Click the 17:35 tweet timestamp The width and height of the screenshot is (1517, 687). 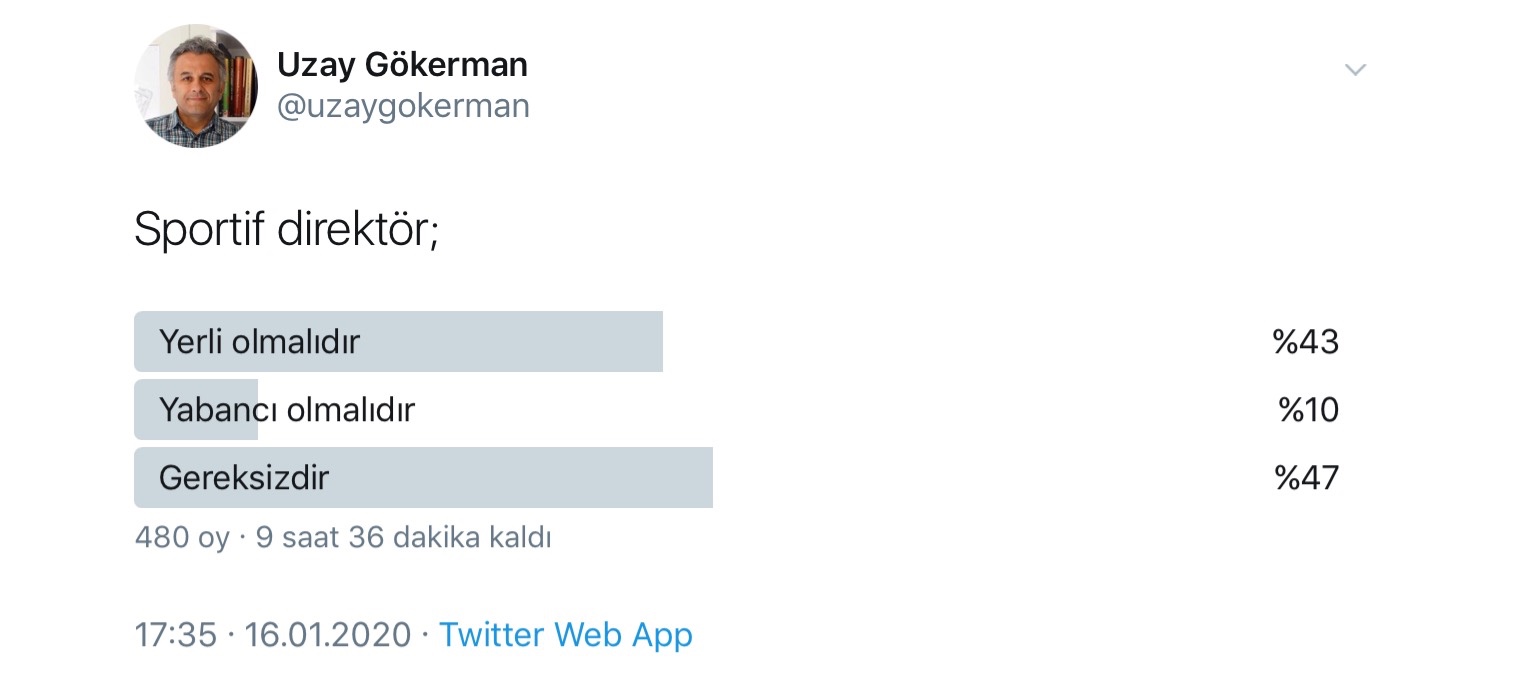(x=175, y=635)
